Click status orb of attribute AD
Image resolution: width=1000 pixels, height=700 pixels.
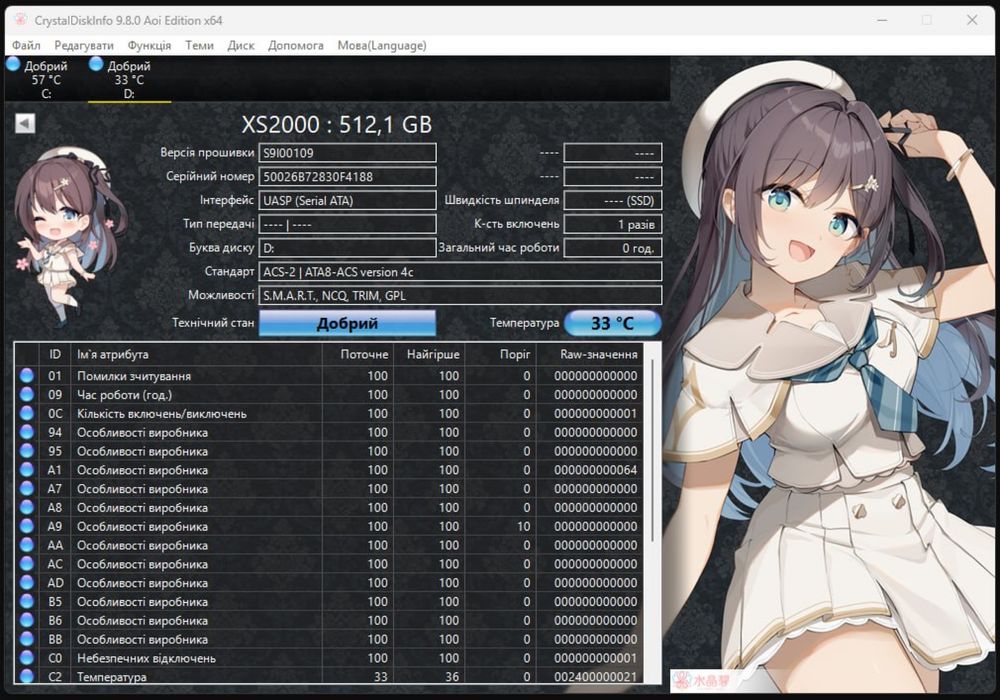tap(27, 583)
